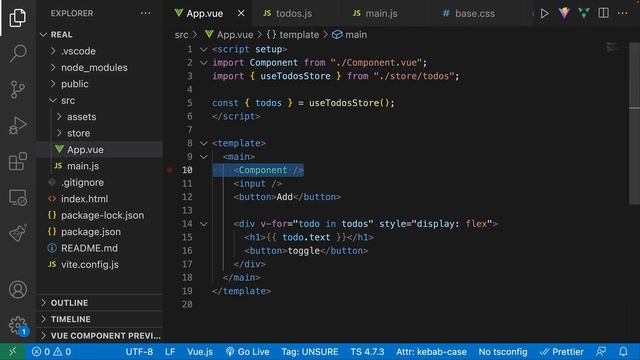Fold the script setup block on line 1
Viewport: 640px width, 360px height.
click(x=203, y=49)
